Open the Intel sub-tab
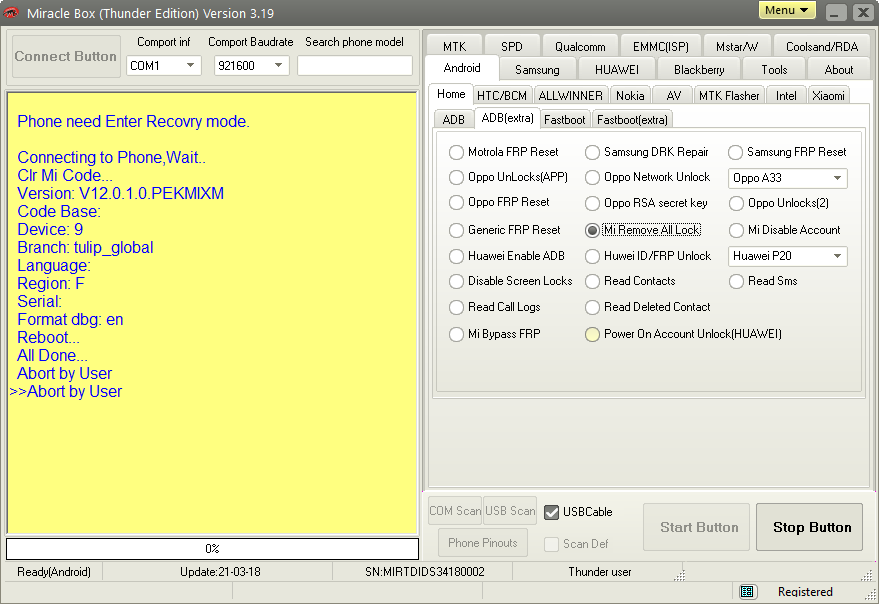The width and height of the screenshot is (879, 604). coord(786,95)
